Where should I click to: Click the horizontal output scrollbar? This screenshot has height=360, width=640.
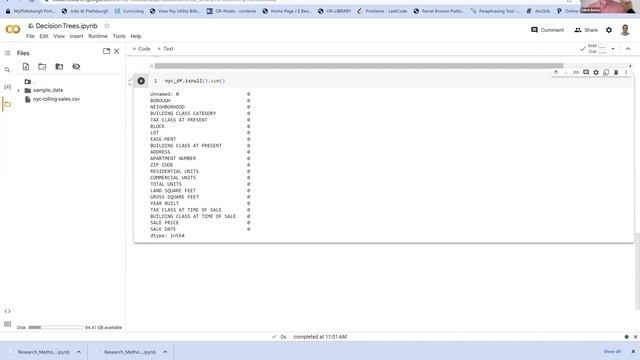click(x=359, y=66)
